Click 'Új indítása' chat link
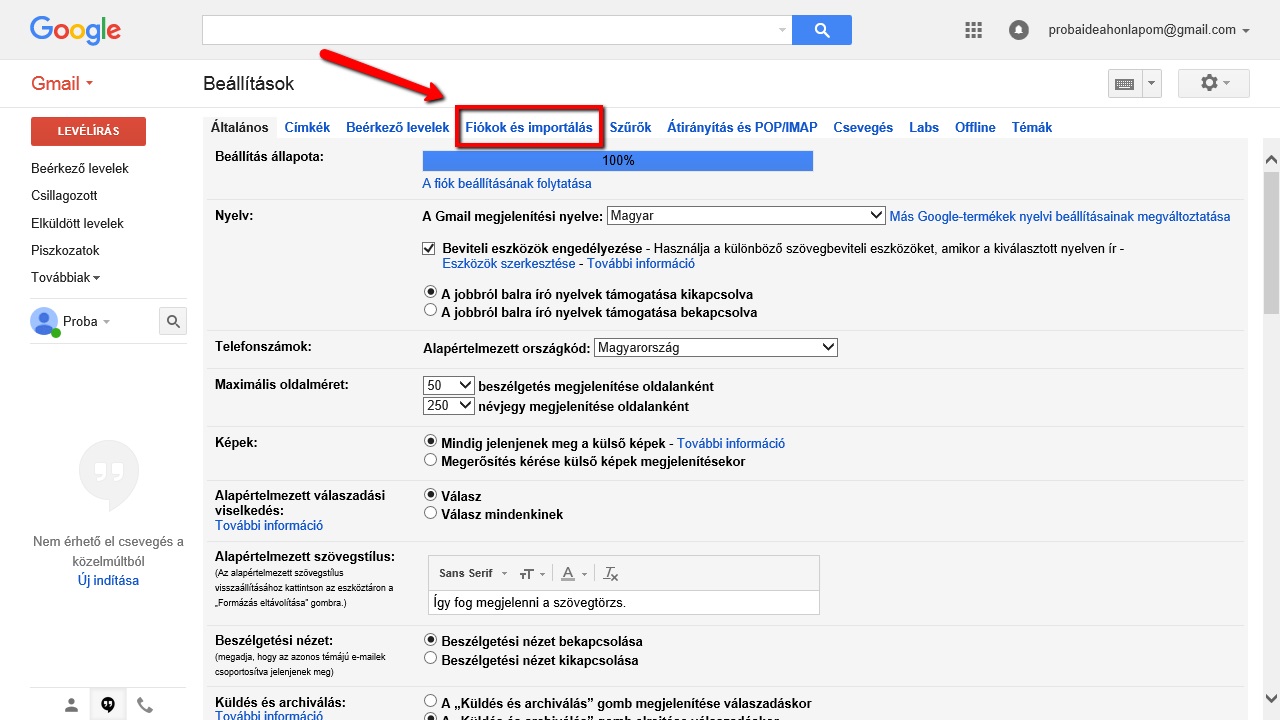The width and height of the screenshot is (1280, 720). tap(108, 580)
